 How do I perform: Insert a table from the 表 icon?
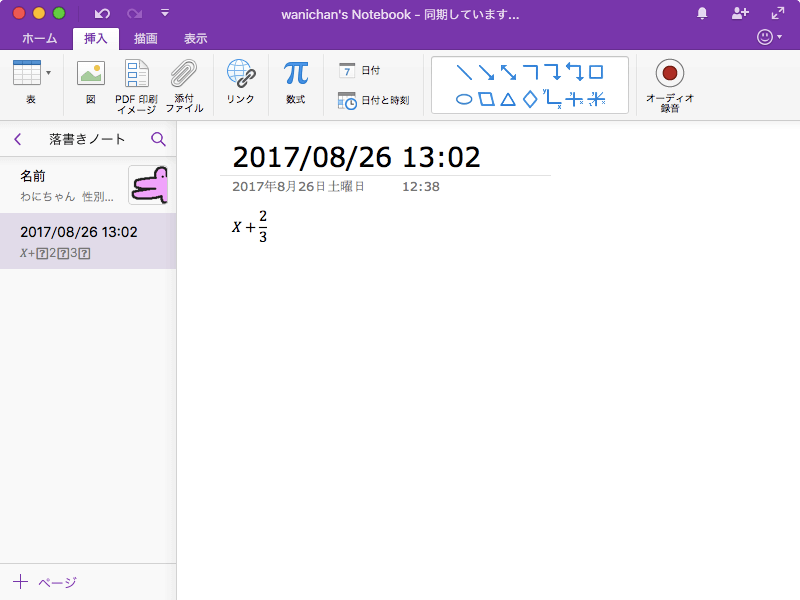[27, 73]
